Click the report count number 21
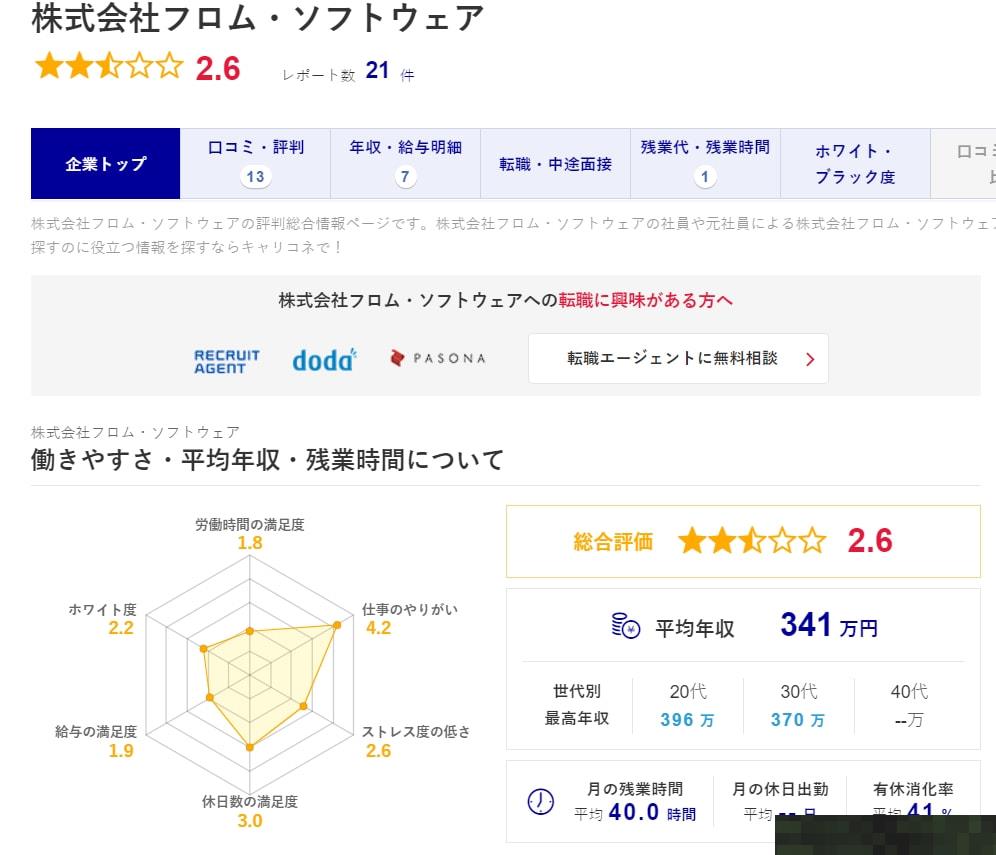 point(377,70)
